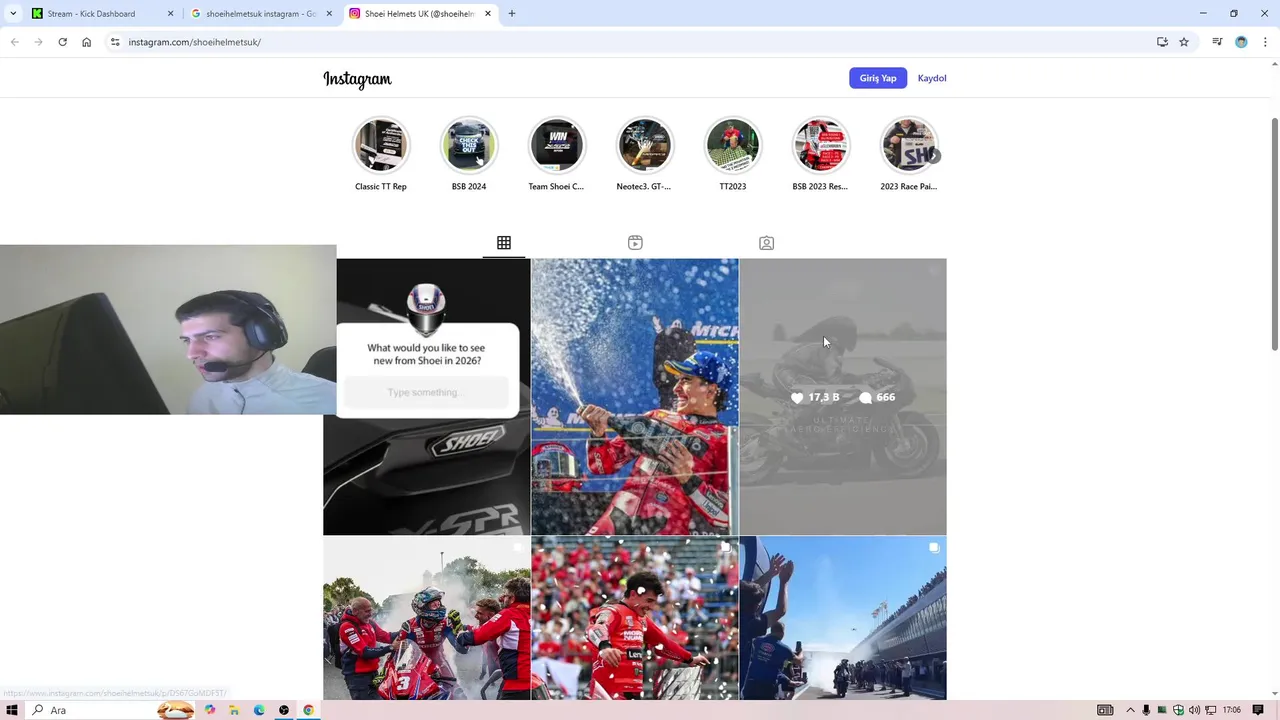
Task: Open the blue sky pit lane post
Action: (x=843, y=618)
